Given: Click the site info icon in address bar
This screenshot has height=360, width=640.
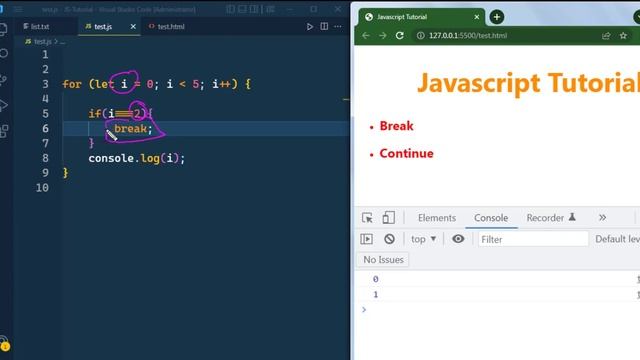Looking at the screenshot, I should [x=420, y=36].
